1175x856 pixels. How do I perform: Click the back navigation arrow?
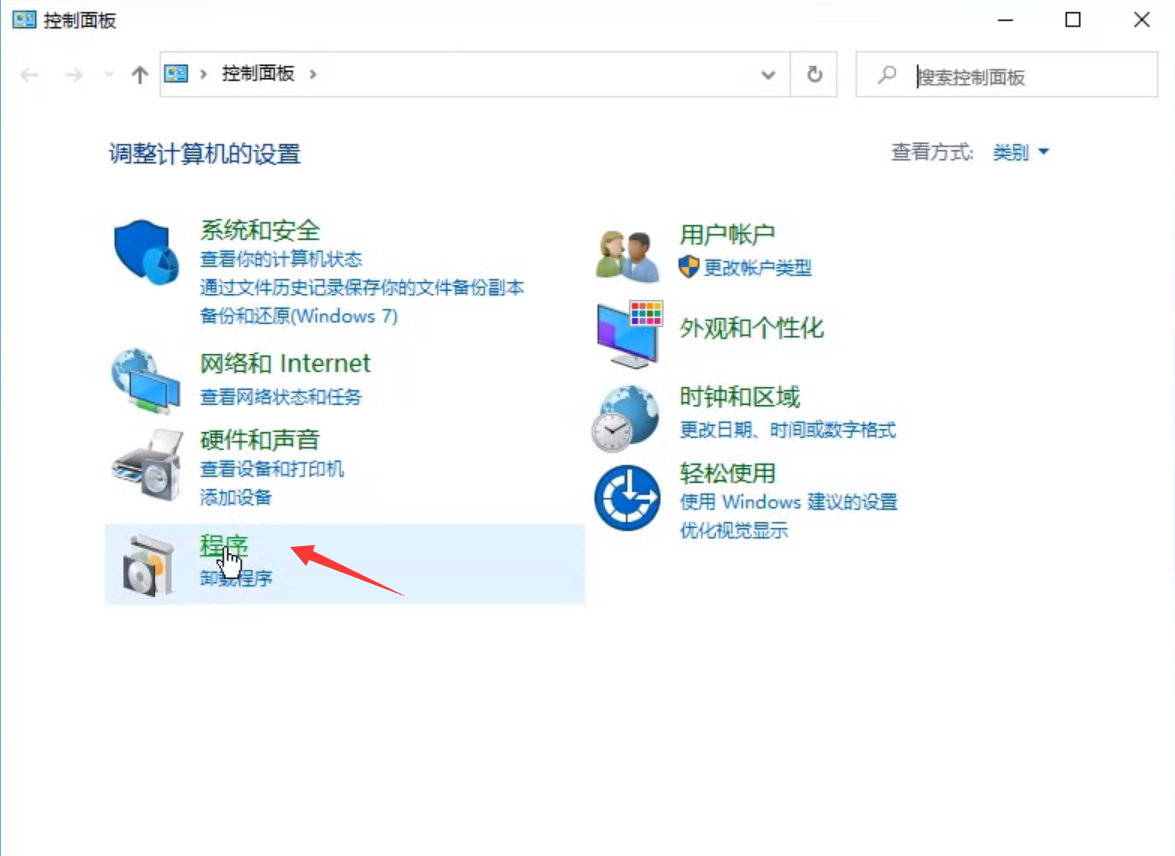click(x=31, y=73)
